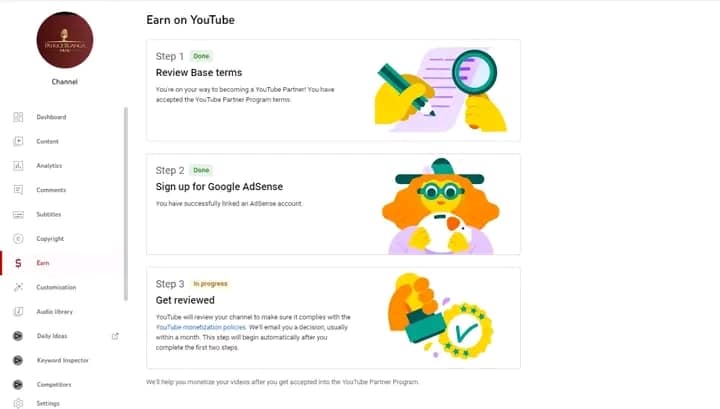Click the external link icon beside Daily Ideas
The image size is (720, 409).
[115, 336]
